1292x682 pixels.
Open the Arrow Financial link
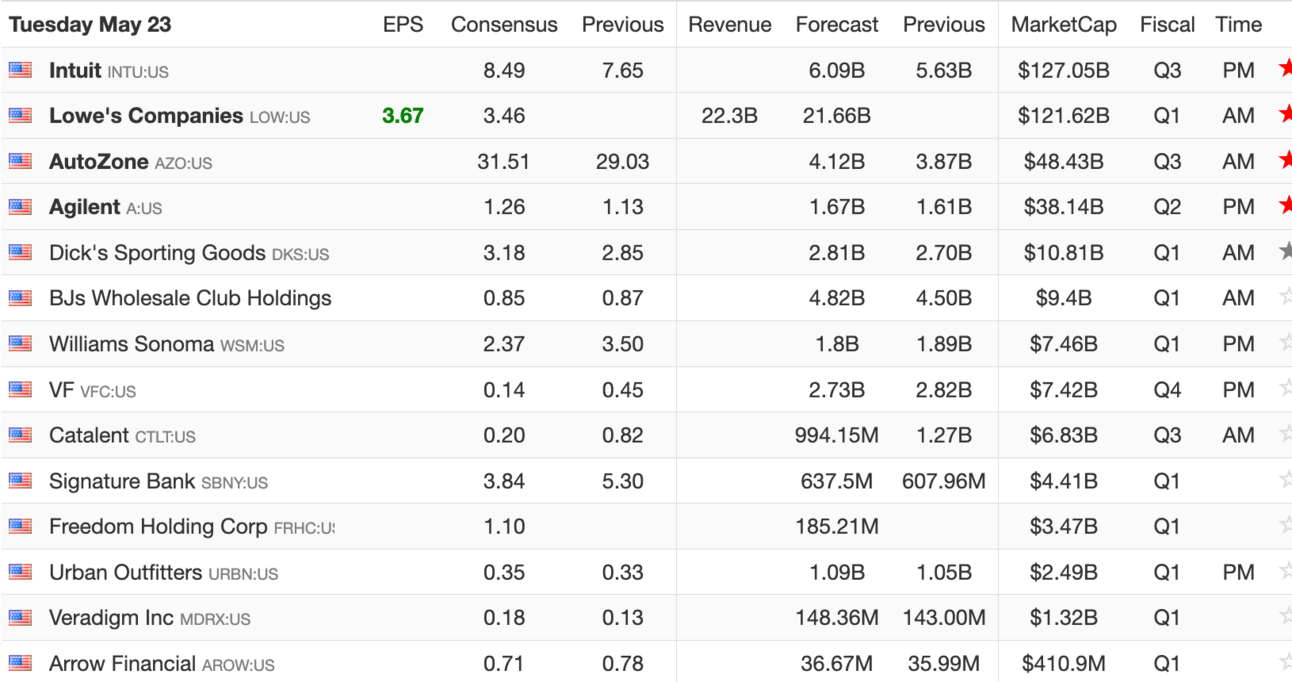(122, 663)
